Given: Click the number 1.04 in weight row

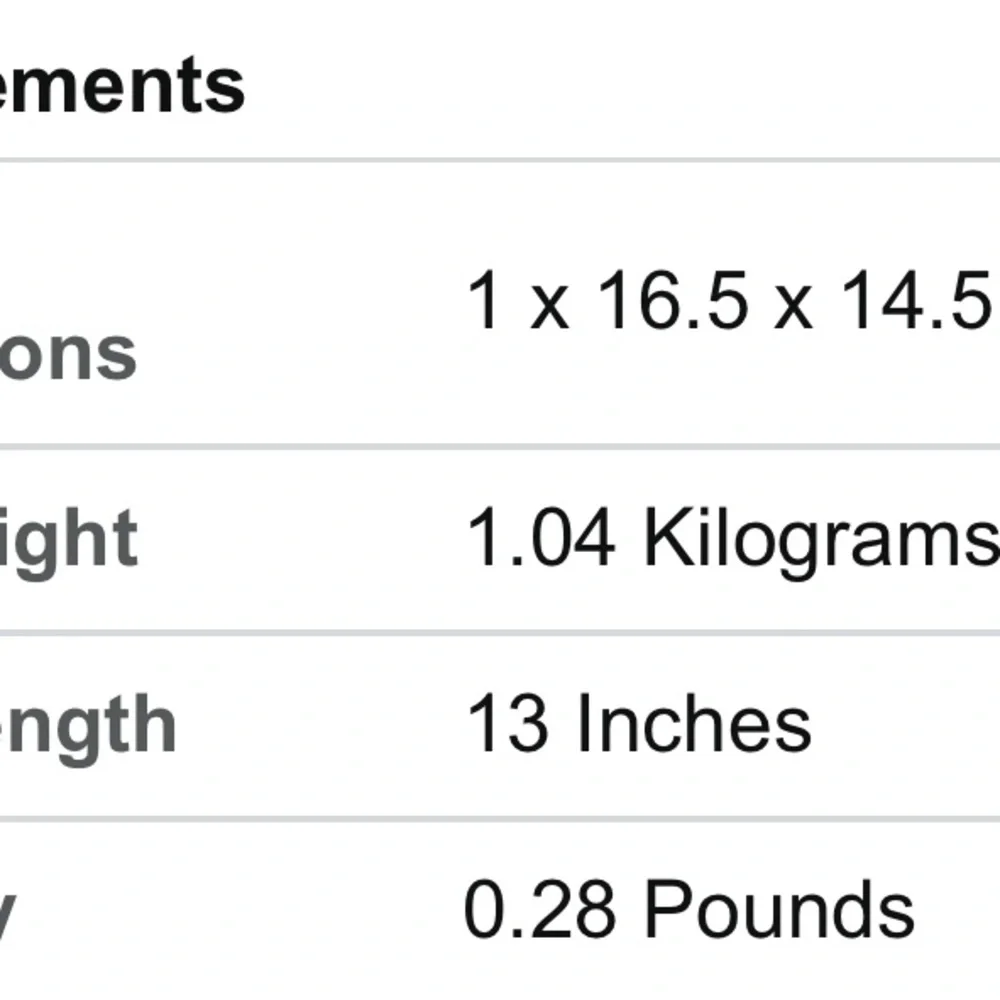Looking at the screenshot, I should pos(541,538).
